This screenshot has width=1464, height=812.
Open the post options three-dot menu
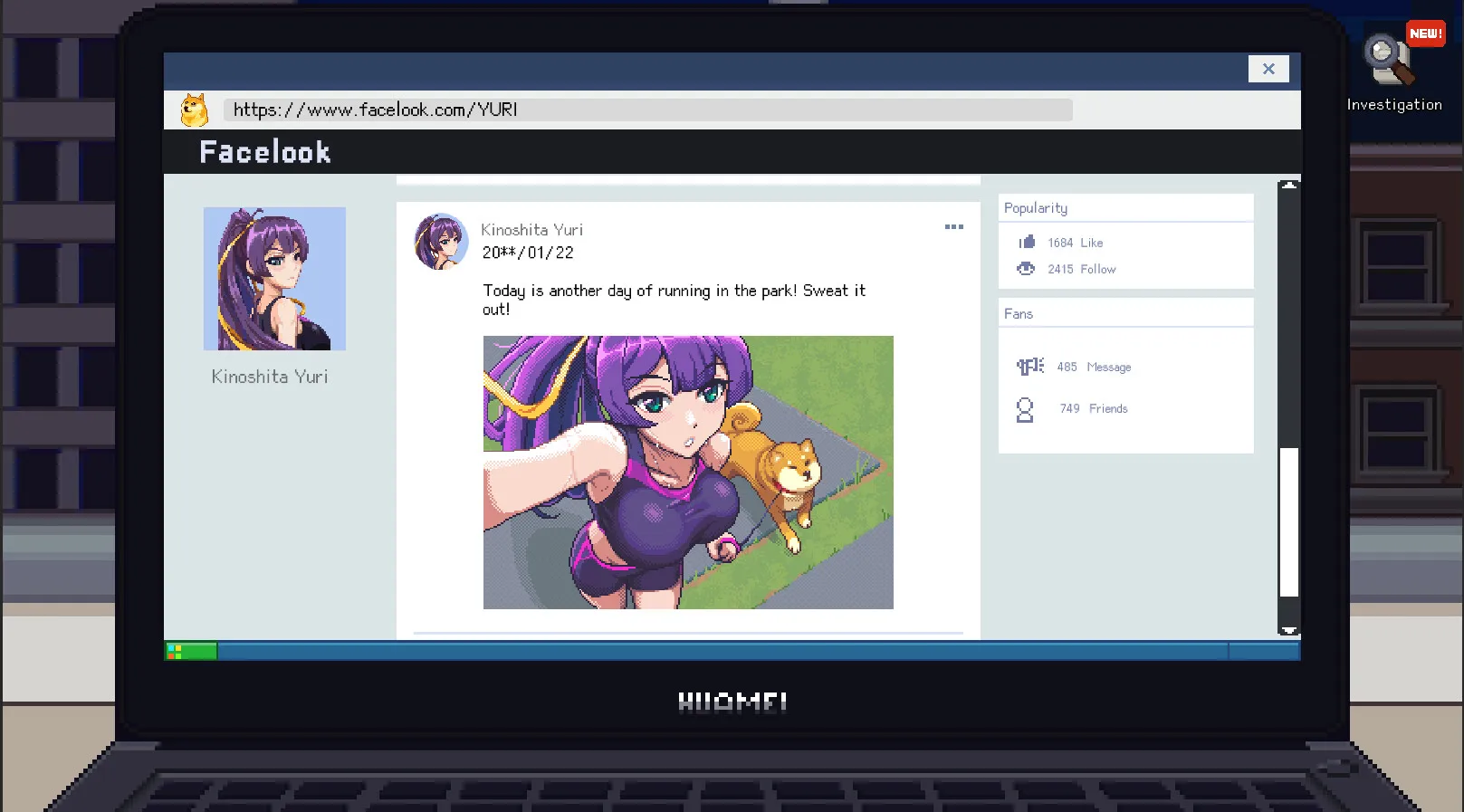click(954, 227)
